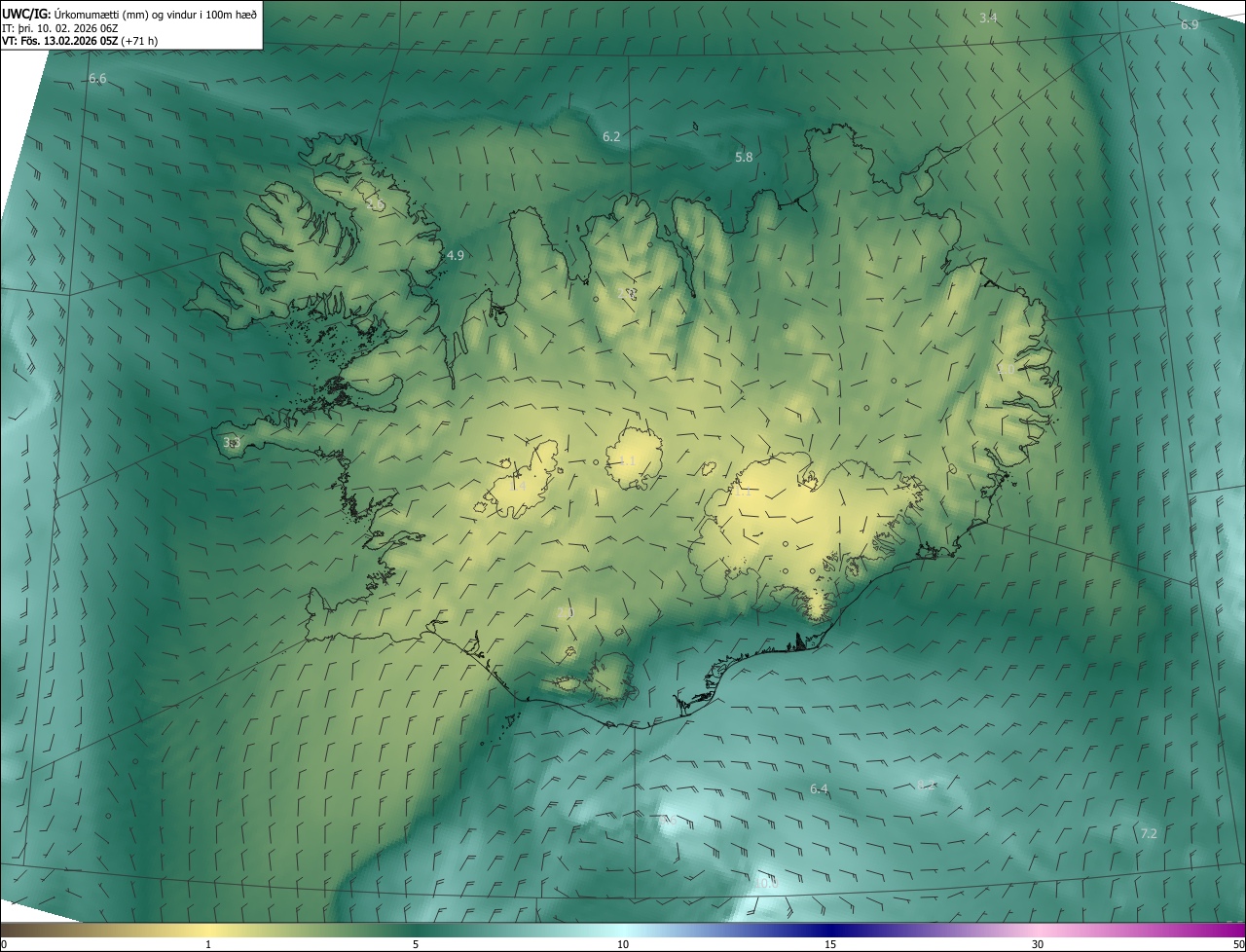The height and width of the screenshot is (952, 1246).
Task: Click the 3.4 value on the map
Action: (x=988, y=18)
